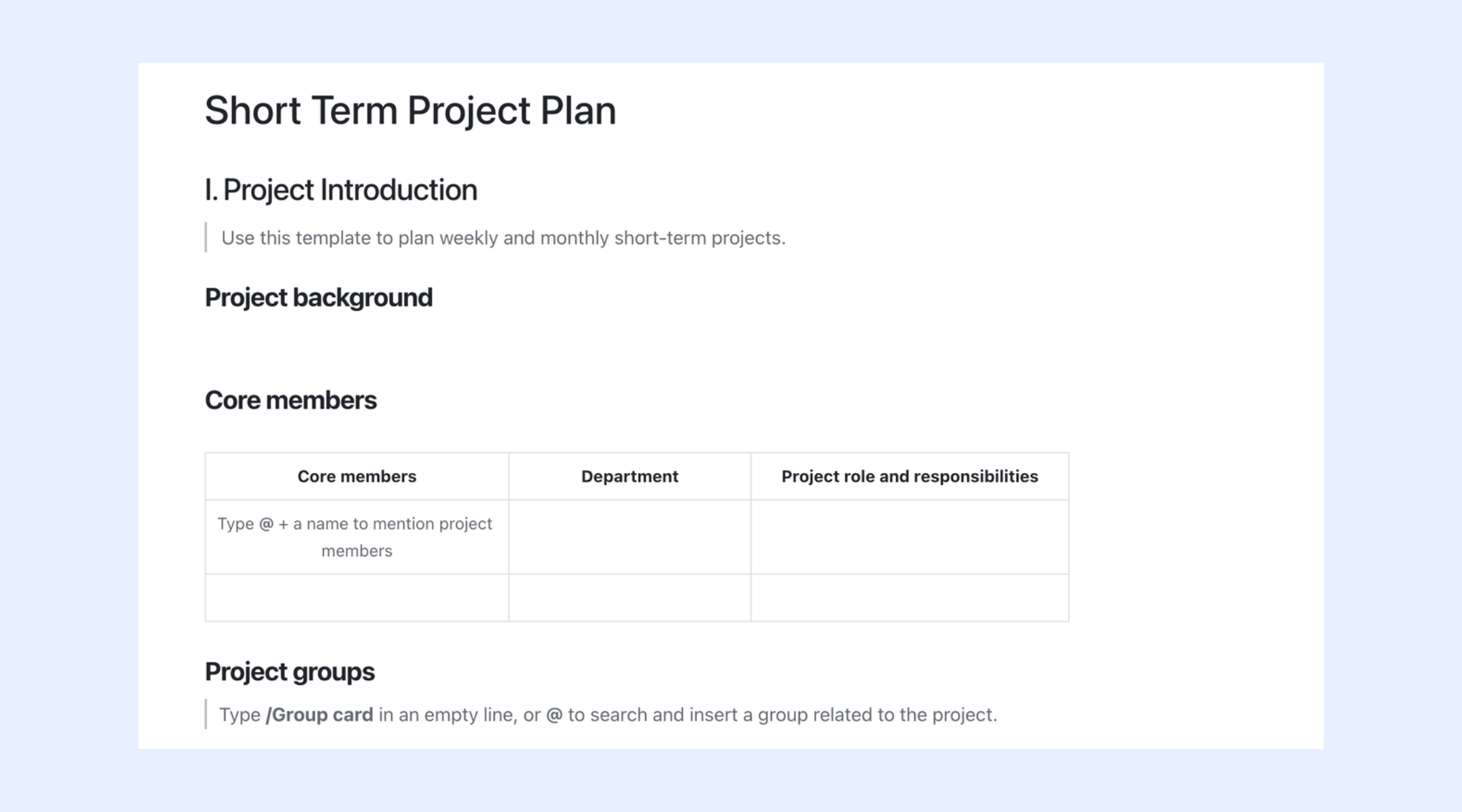Image resolution: width=1462 pixels, height=812 pixels.
Task: Click the Short Term Project Plan title
Action: tap(410, 111)
